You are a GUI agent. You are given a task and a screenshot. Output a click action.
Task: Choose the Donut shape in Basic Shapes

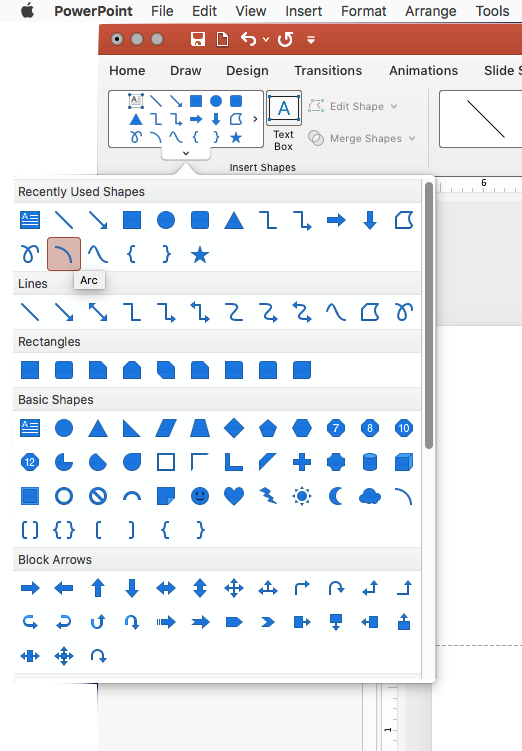click(x=64, y=496)
